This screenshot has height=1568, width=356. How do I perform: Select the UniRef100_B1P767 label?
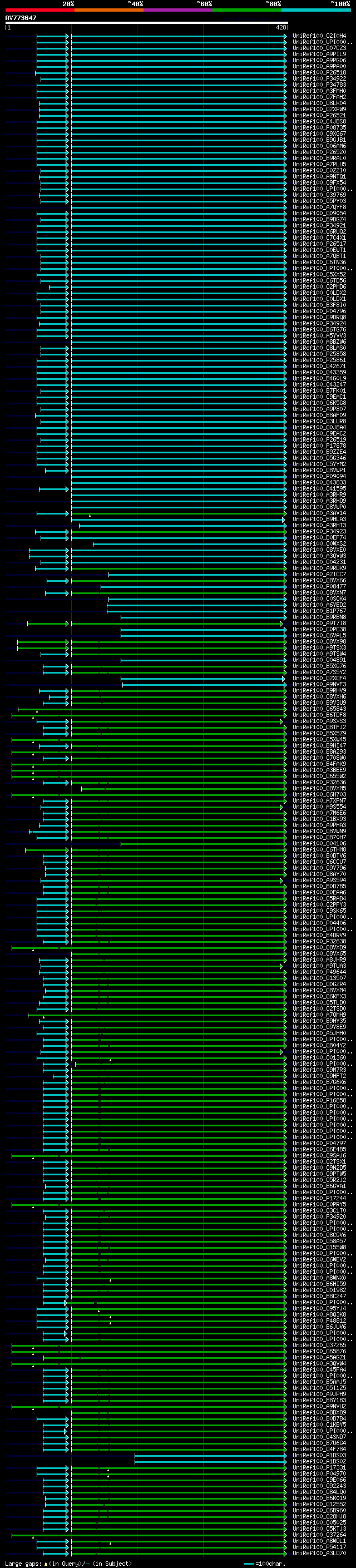coord(319,611)
